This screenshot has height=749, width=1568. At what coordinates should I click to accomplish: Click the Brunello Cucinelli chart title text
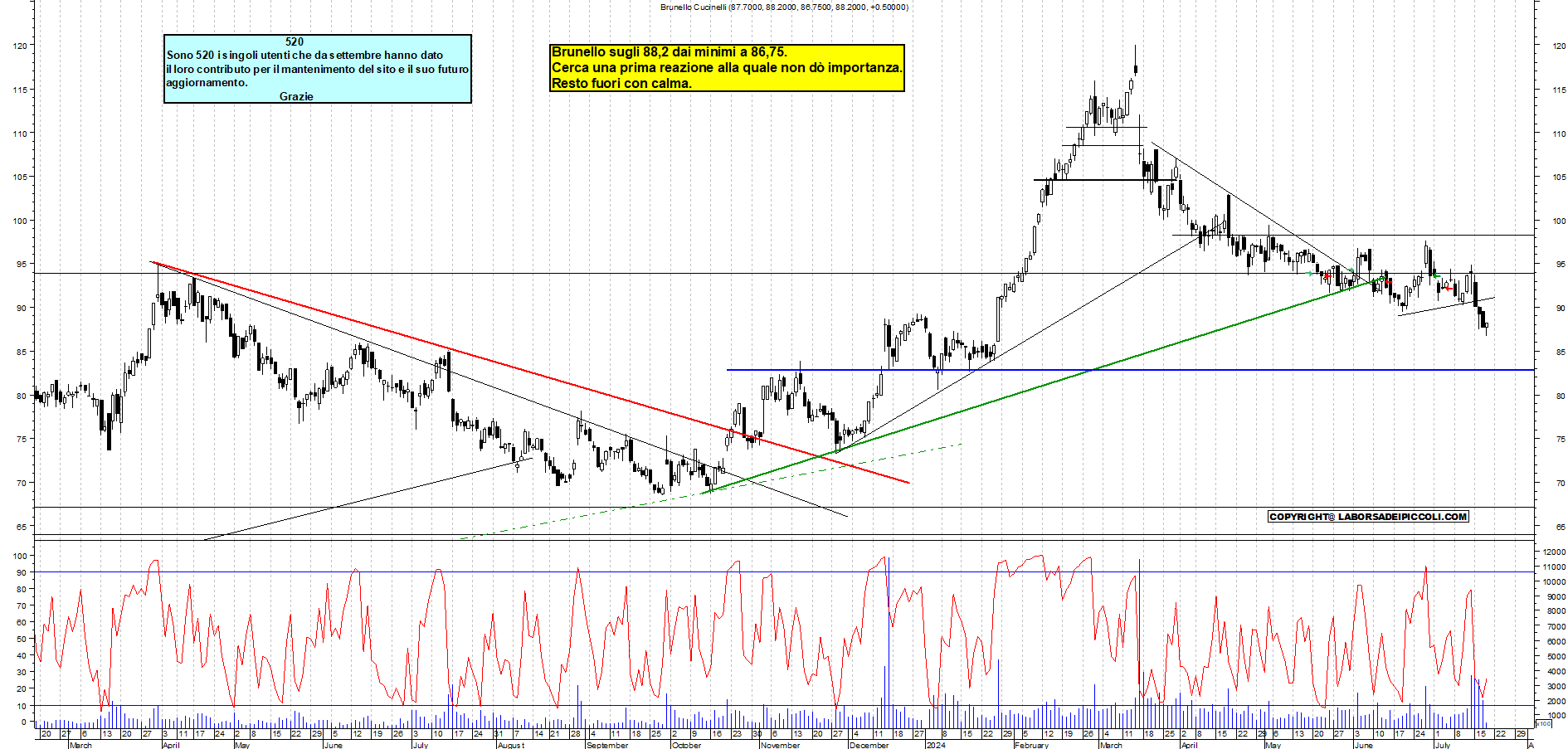[784, 7]
